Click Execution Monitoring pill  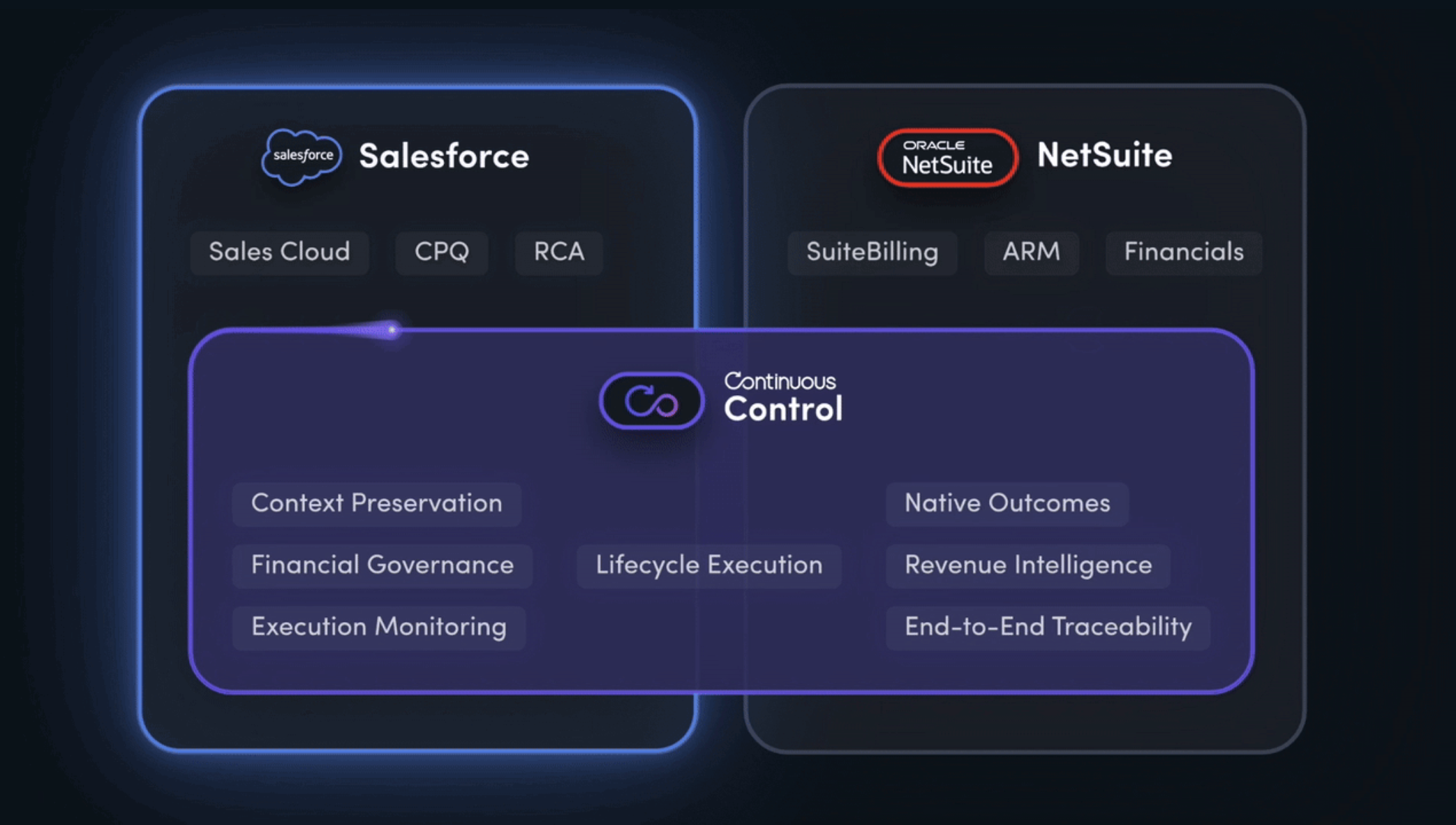click(x=378, y=627)
